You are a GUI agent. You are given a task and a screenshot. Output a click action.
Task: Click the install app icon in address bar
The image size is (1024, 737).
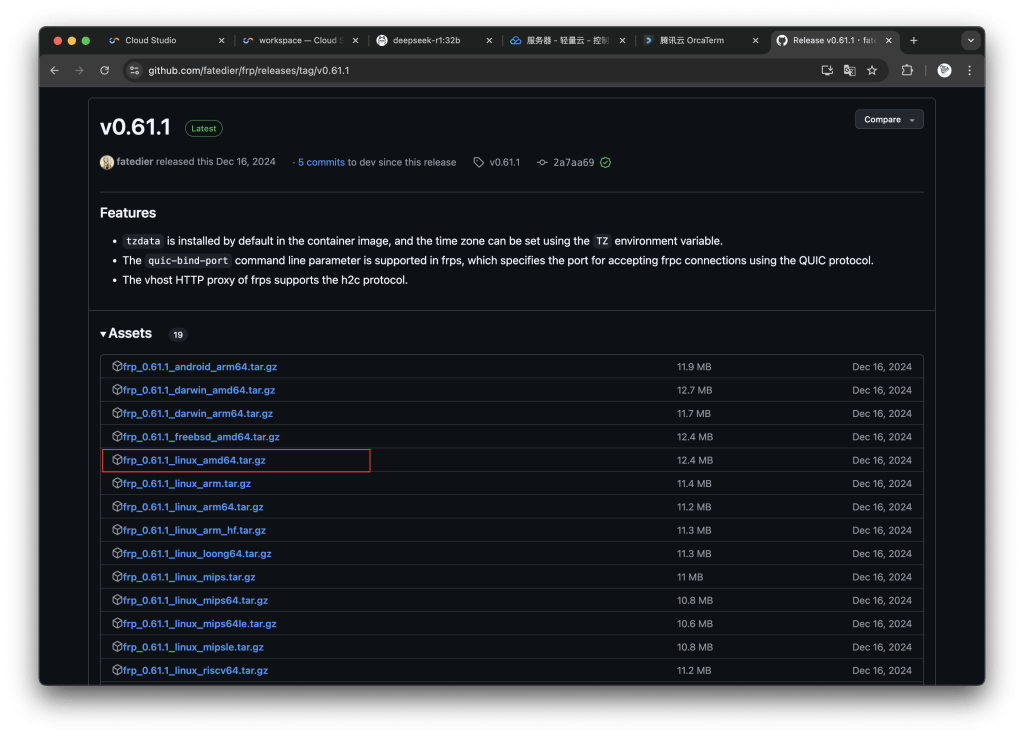pyautogui.click(x=827, y=71)
